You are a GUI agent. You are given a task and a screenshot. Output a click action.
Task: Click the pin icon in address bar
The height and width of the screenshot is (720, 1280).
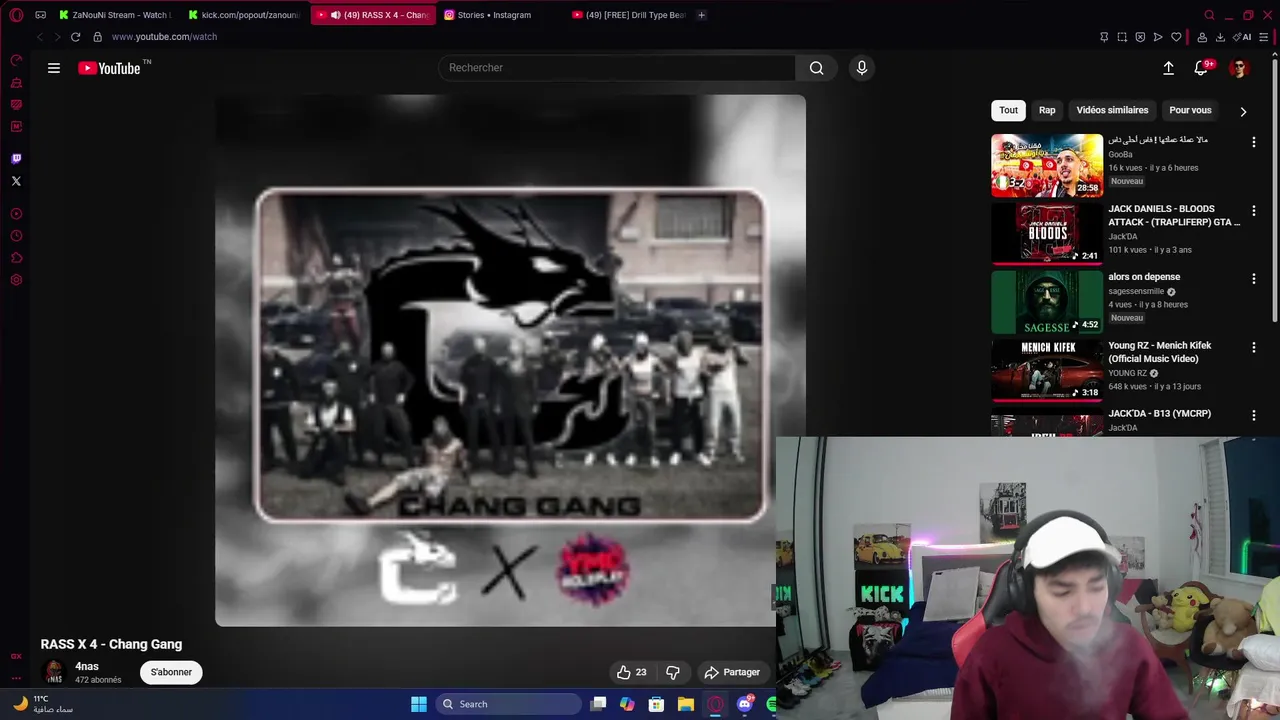pyautogui.click(x=1104, y=37)
